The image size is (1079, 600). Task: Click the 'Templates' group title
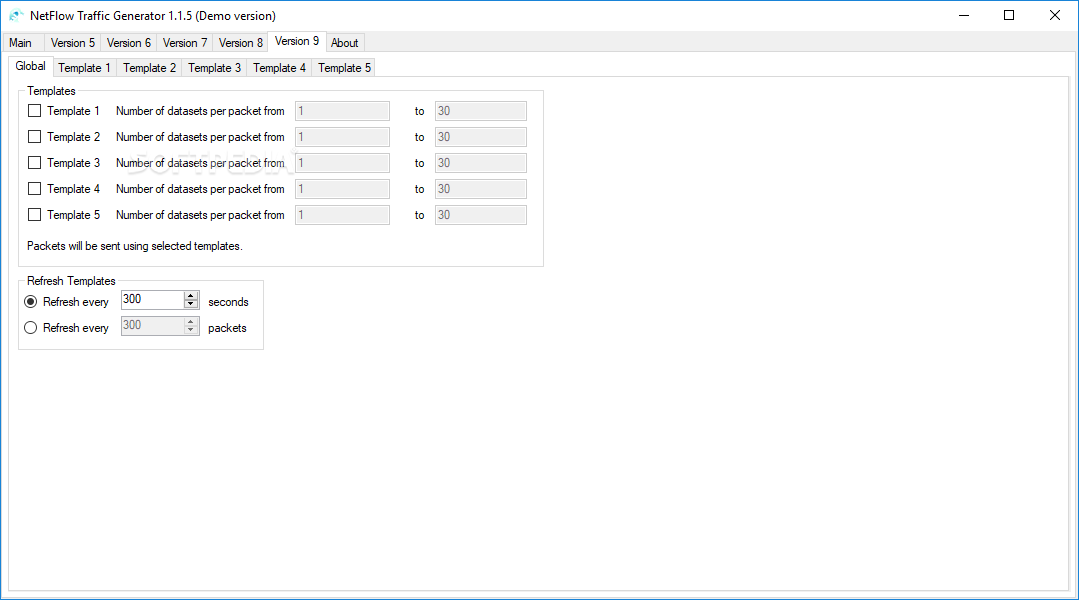52,91
